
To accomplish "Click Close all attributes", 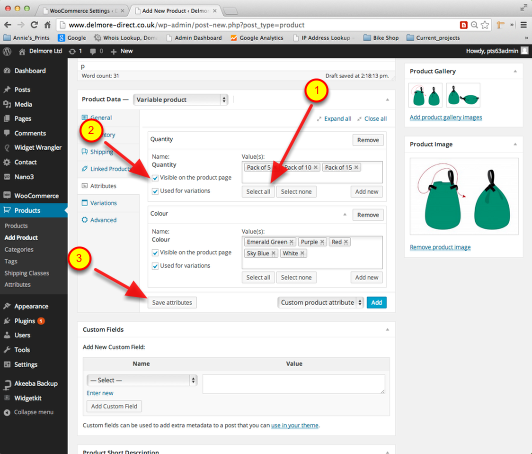I will pos(376,119).
